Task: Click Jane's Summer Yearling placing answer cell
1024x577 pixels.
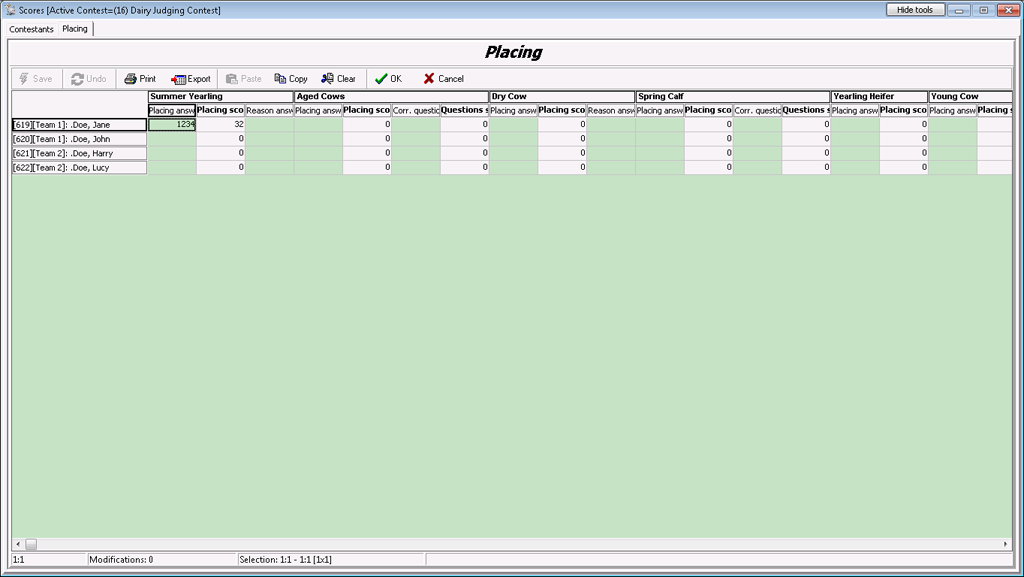Action: tap(172, 125)
